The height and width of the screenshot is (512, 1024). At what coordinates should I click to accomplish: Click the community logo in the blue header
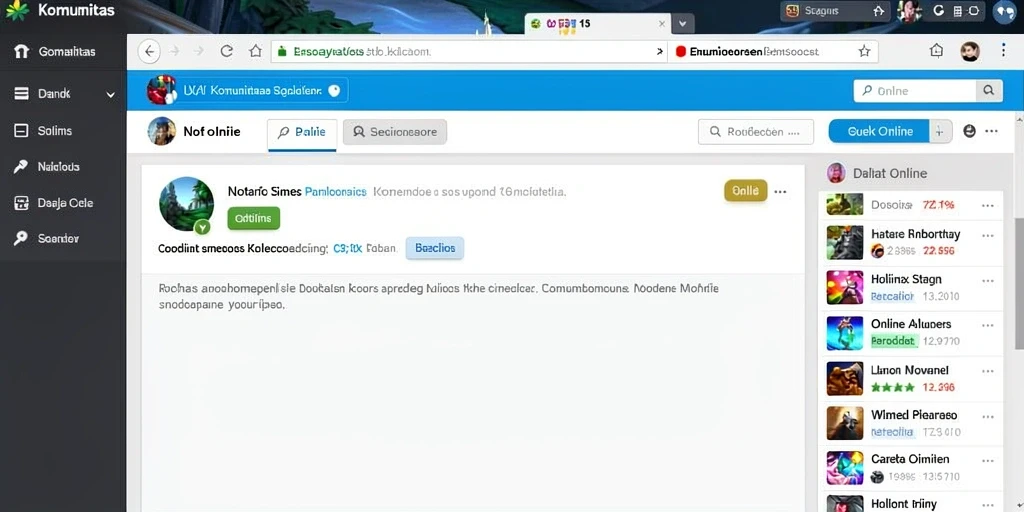(161, 90)
